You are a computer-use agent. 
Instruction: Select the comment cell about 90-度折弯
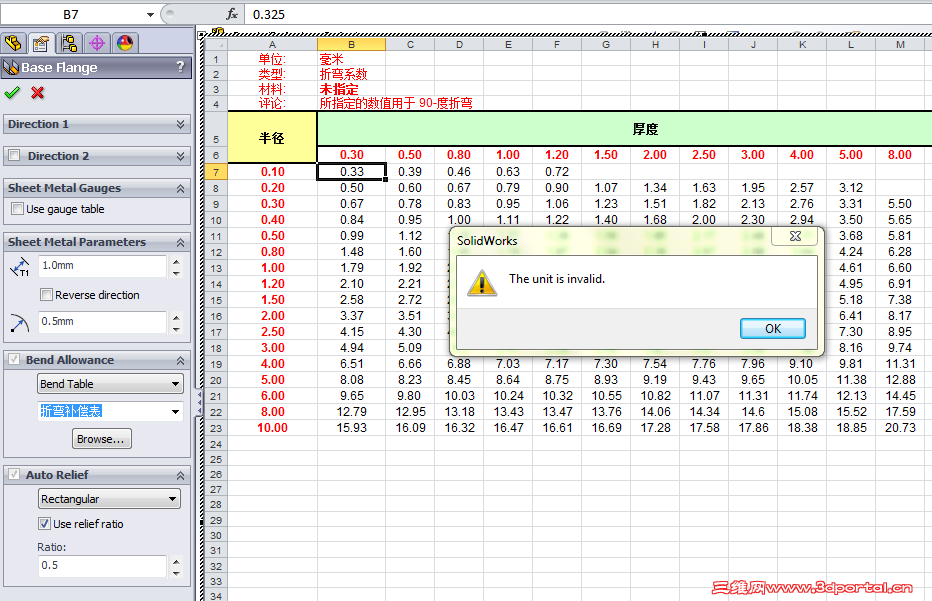pyautogui.click(x=396, y=103)
